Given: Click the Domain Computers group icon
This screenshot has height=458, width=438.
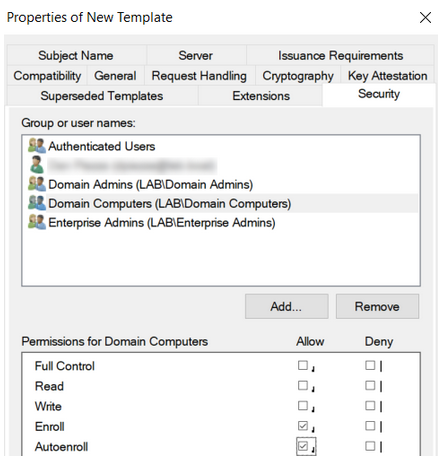Looking at the screenshot, I should click(37, 203).
